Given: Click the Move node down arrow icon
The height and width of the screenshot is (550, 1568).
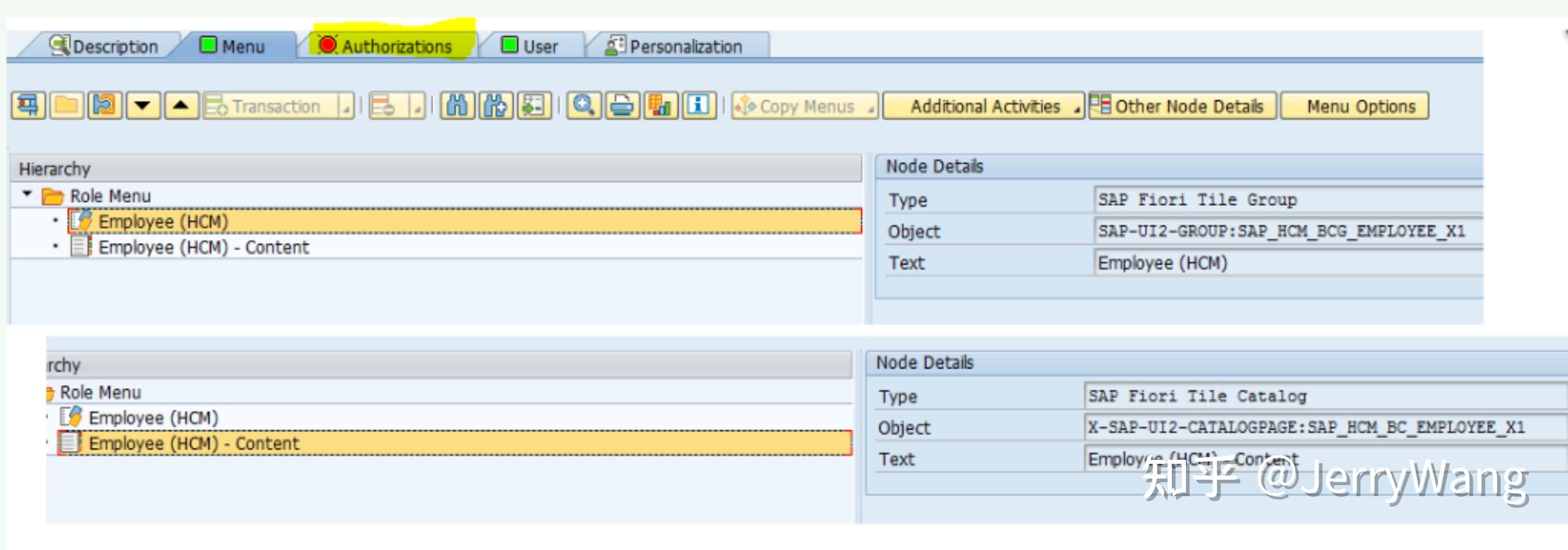Looking at the screenshot, I should pyautogui.click(x=142, y=105).
